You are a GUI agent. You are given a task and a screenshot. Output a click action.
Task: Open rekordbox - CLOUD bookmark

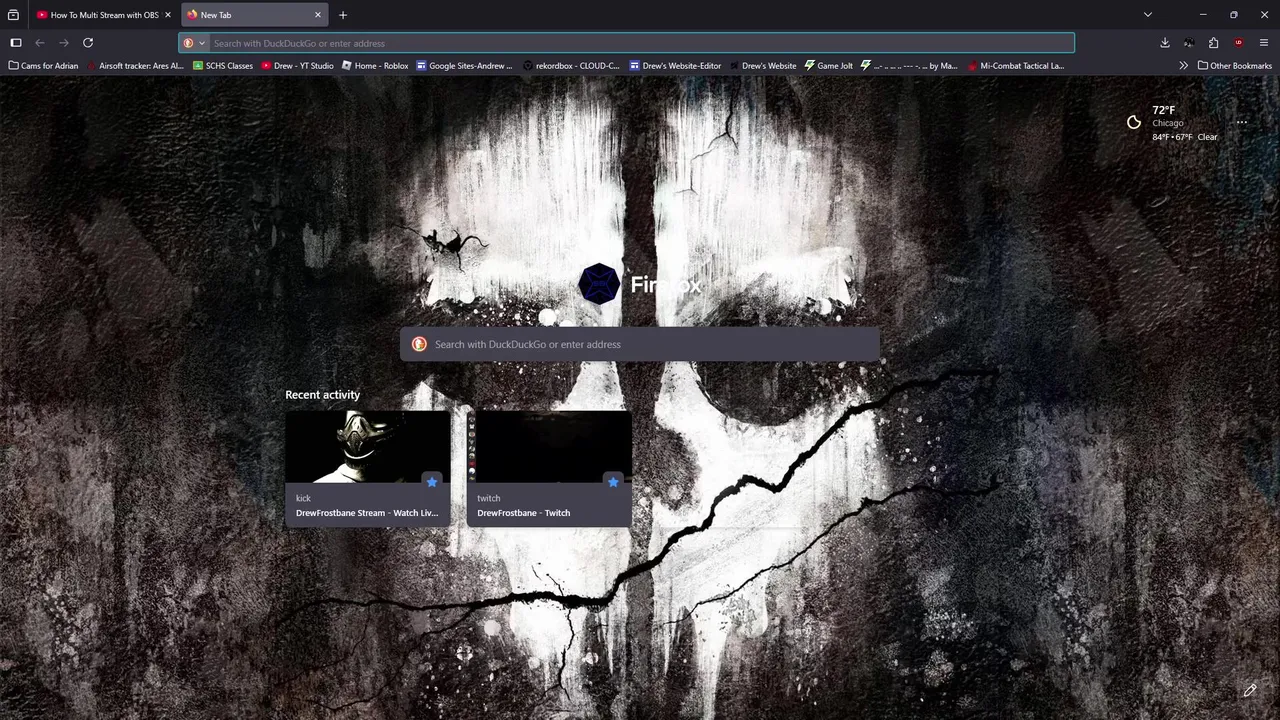(x=571, y=66)
